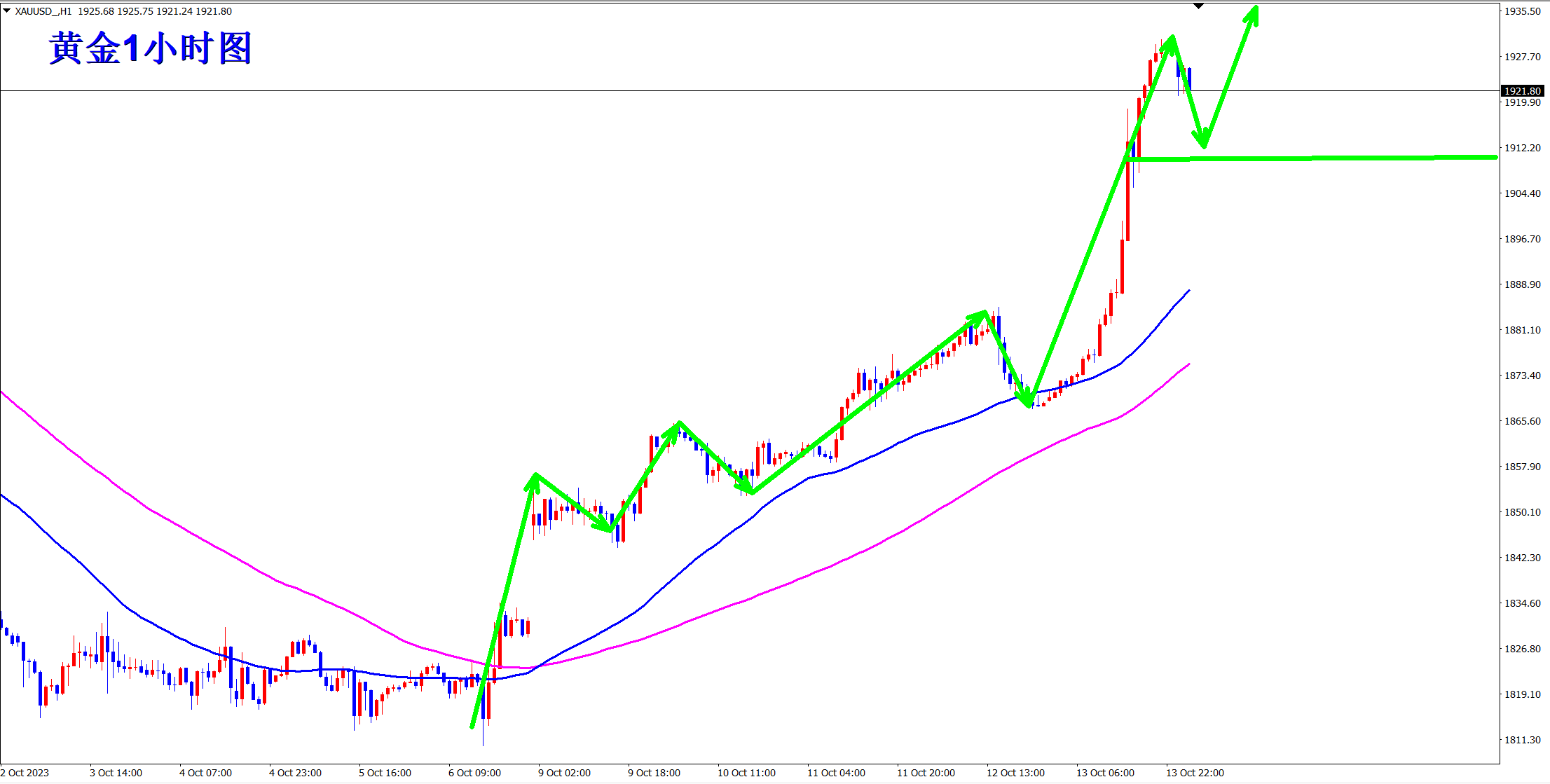This screenshot has width=1550, height=784.
Task: Click the current price tag 1921.80
Action: pos(1523,91)
